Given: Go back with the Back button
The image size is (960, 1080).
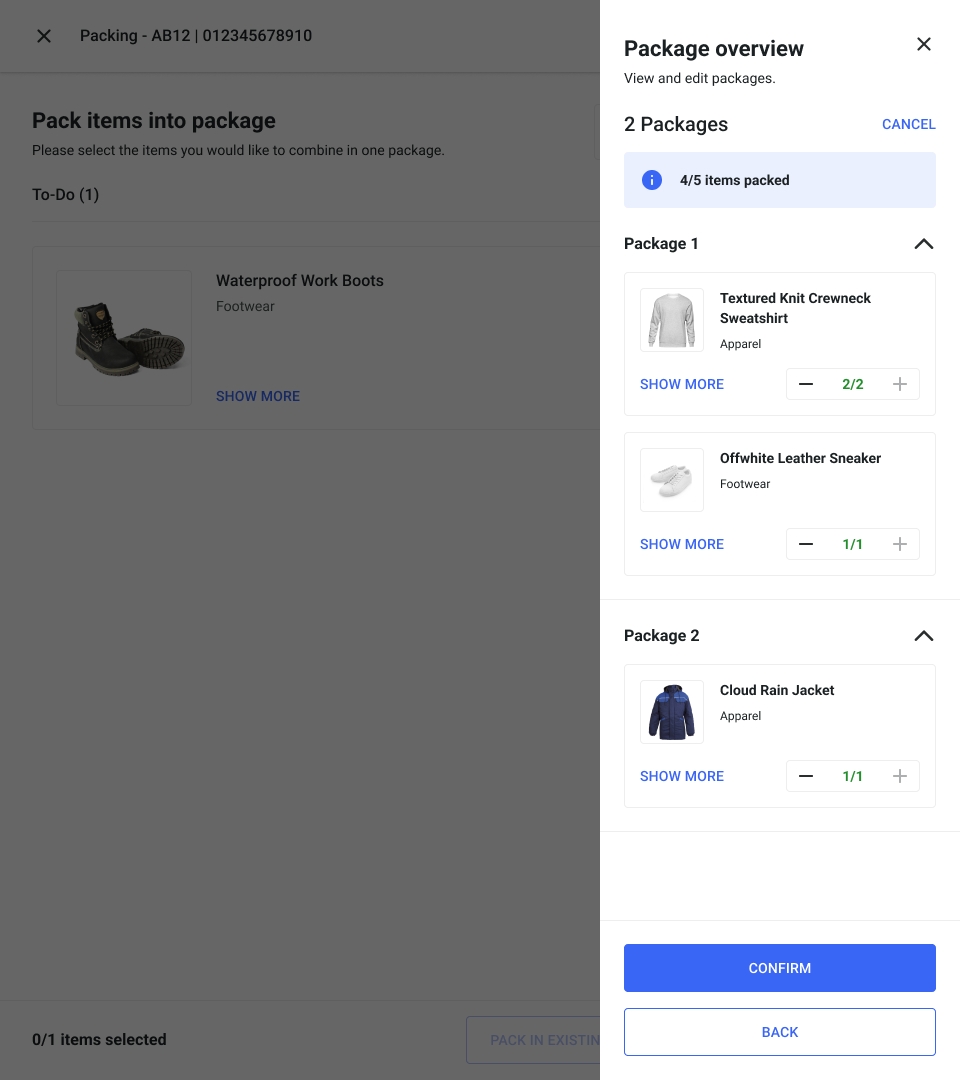Looking at the screenshot, I should point(780,1032).
